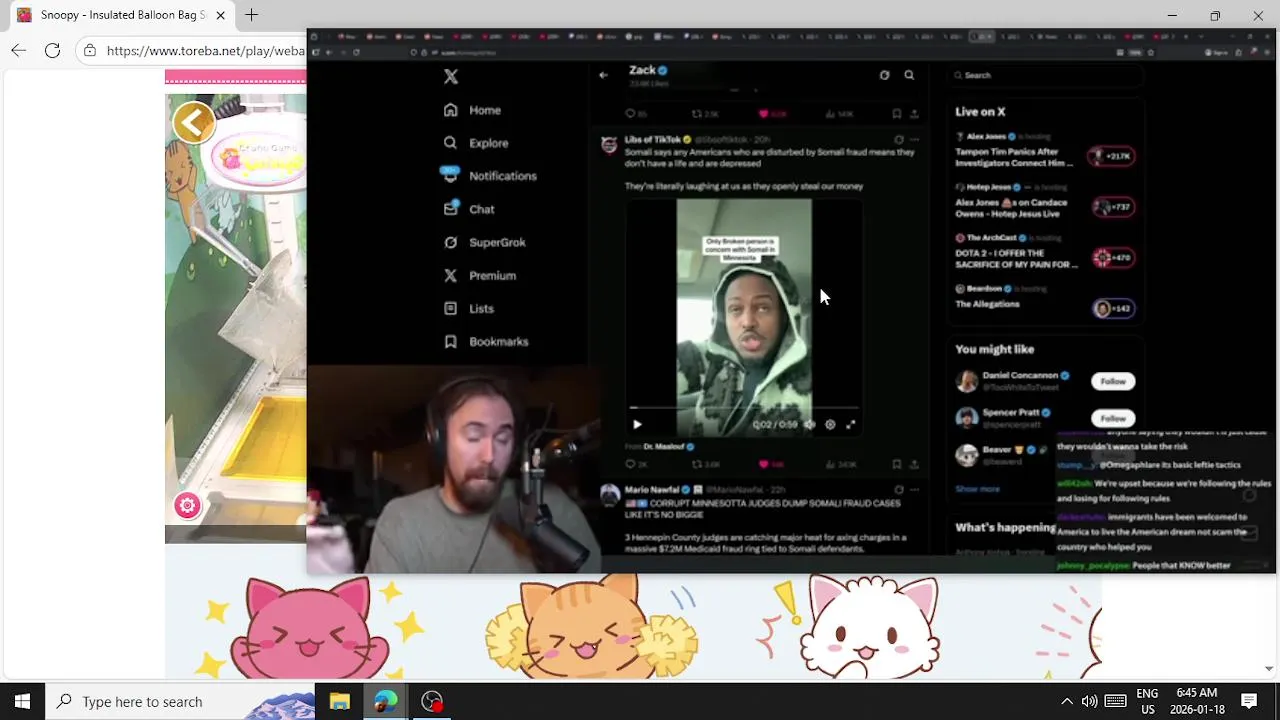The height and width of the screenshot is (720, 1280).
Task: Like the Libs of TikTok post
Action: click(771, 464)
